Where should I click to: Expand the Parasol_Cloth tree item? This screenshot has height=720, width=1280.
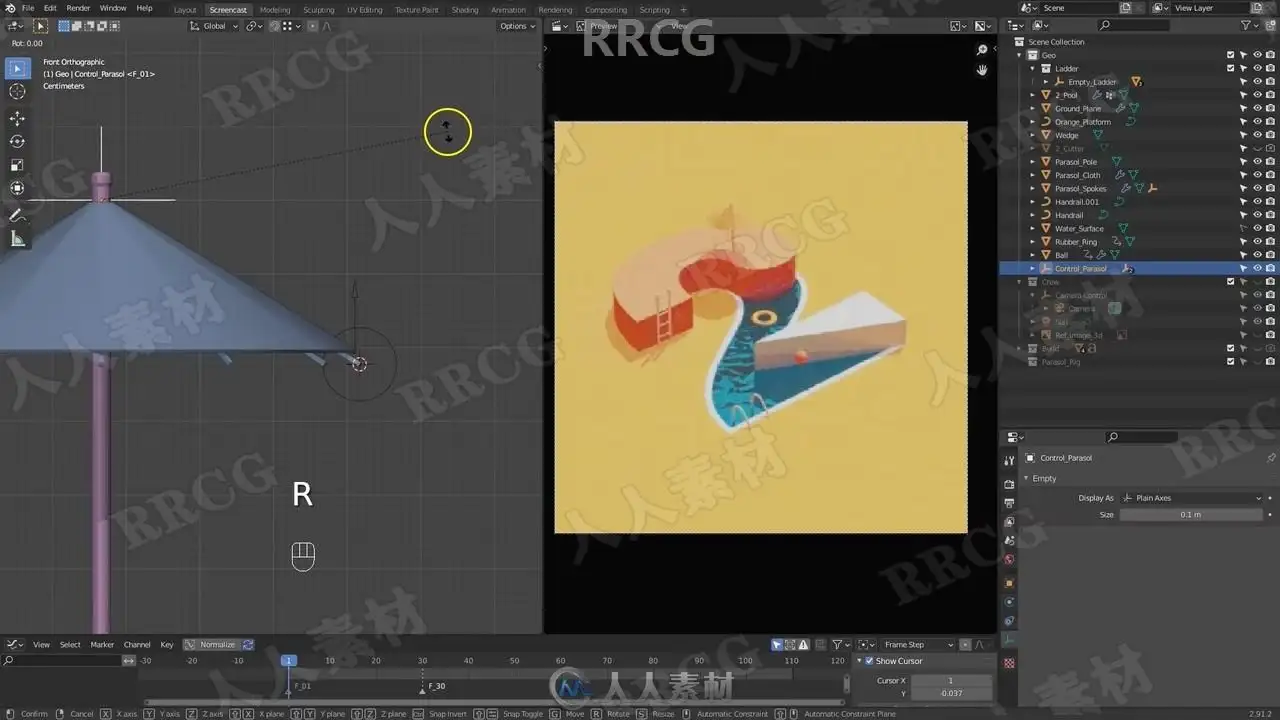click(x=1033, y=175)
